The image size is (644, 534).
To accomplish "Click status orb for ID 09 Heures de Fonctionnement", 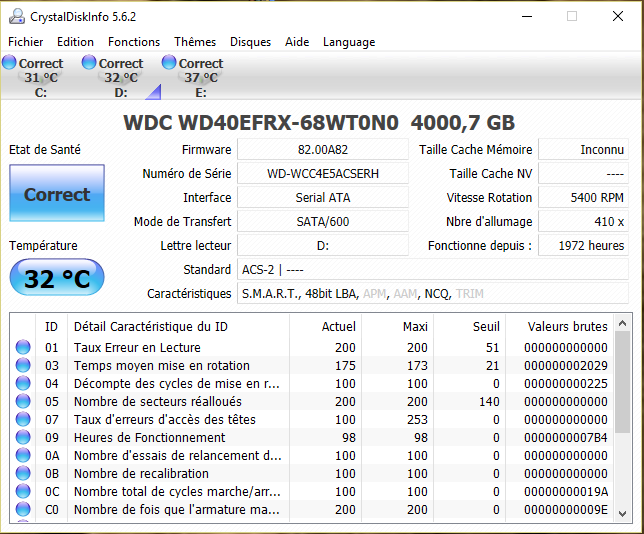I will tap(23, 437).
